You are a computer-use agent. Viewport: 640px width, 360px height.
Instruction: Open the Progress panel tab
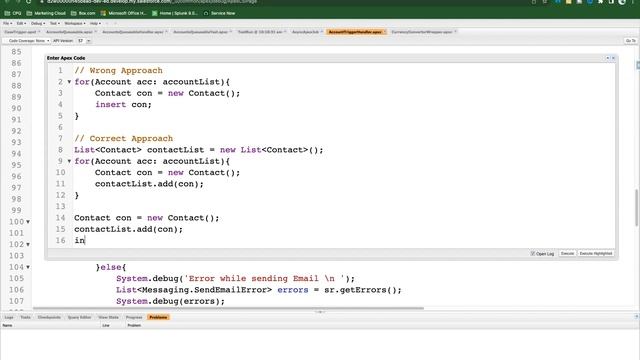[x=134, y=317]
